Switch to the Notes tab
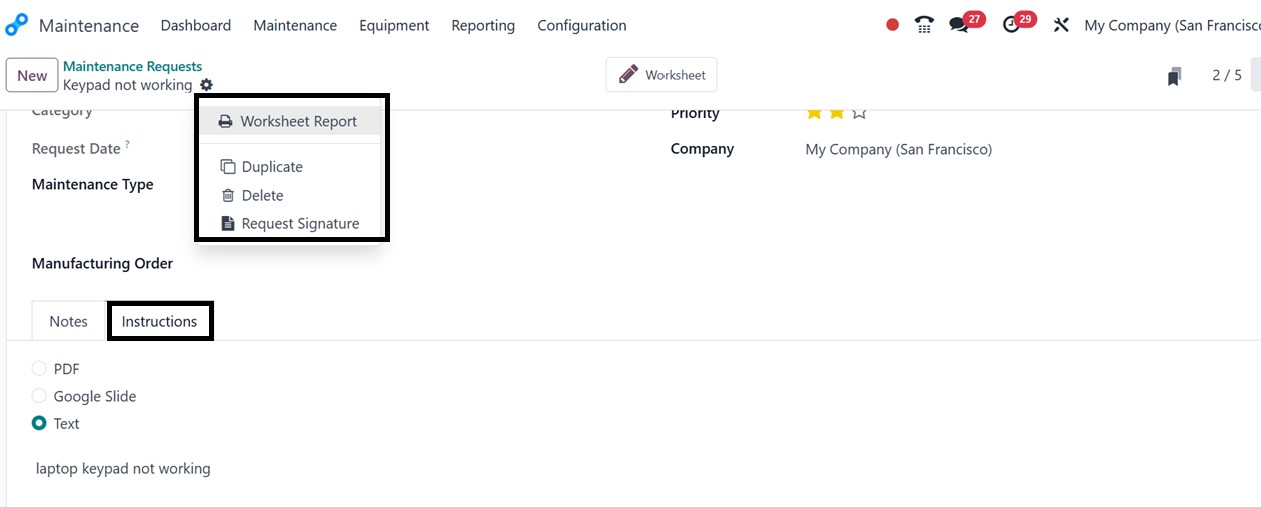The width and height of the screenshot is (1261, 507). point(68,321)
